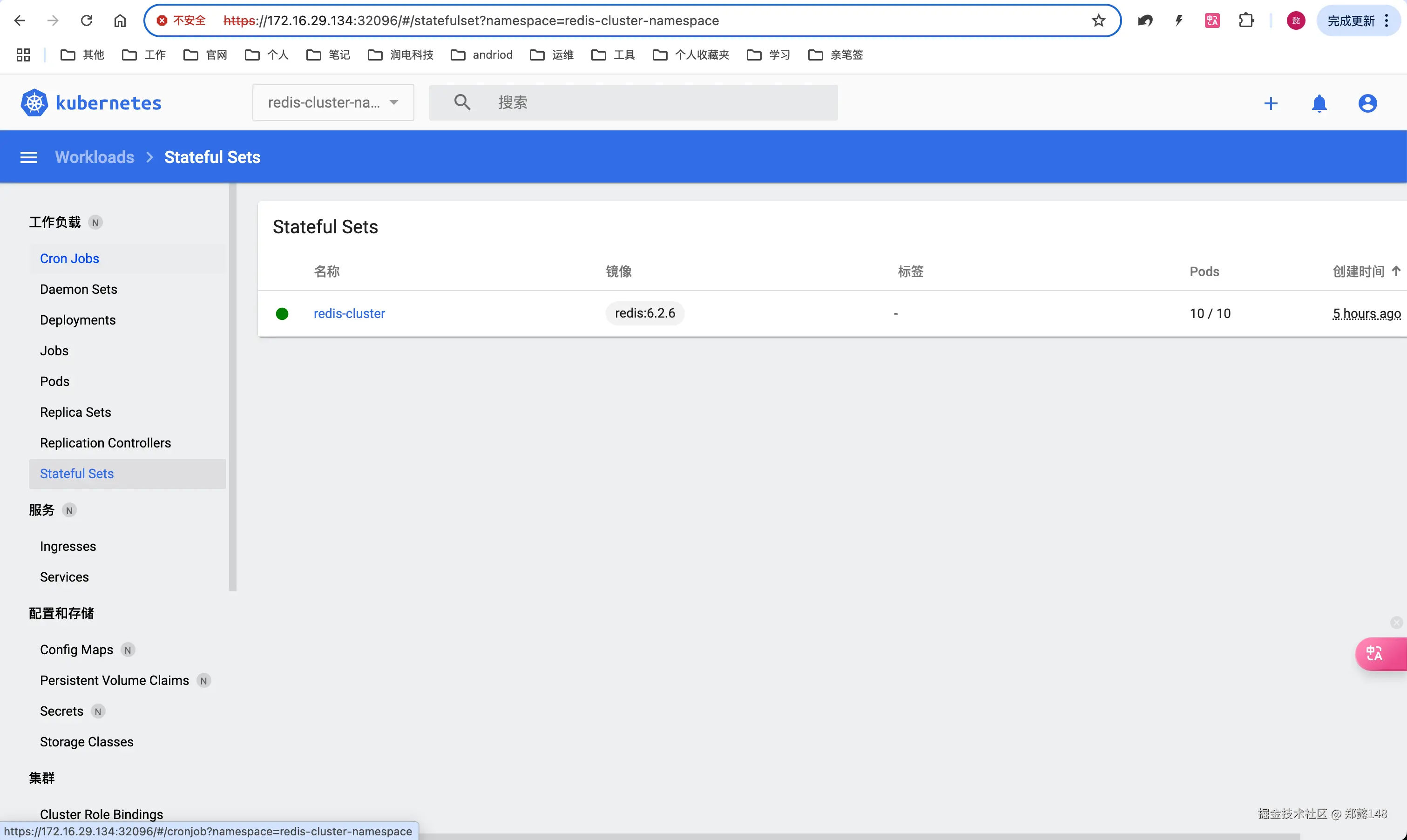This screenshot has height=840, width=1407.
Task: Click the Kubernetes logo icon
Action: pos(34,102)
